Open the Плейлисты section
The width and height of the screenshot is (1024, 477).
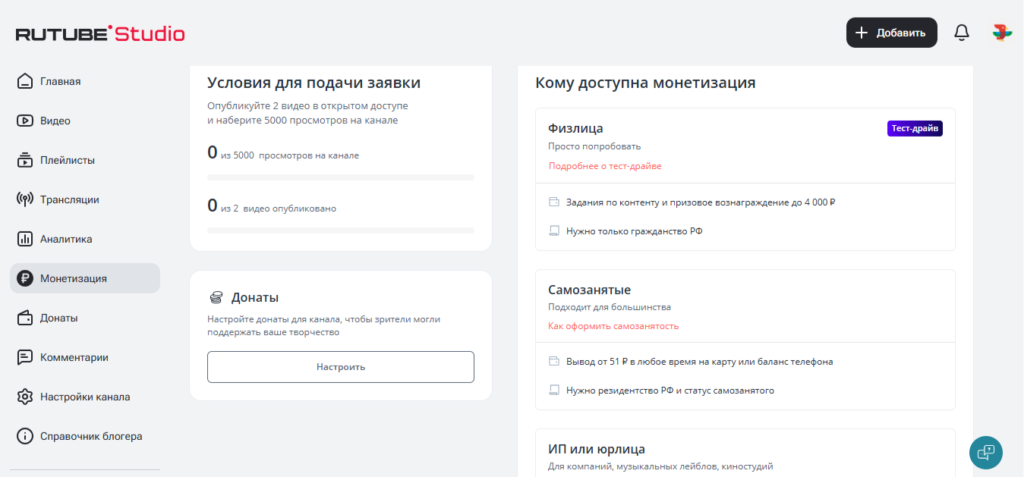85,160
